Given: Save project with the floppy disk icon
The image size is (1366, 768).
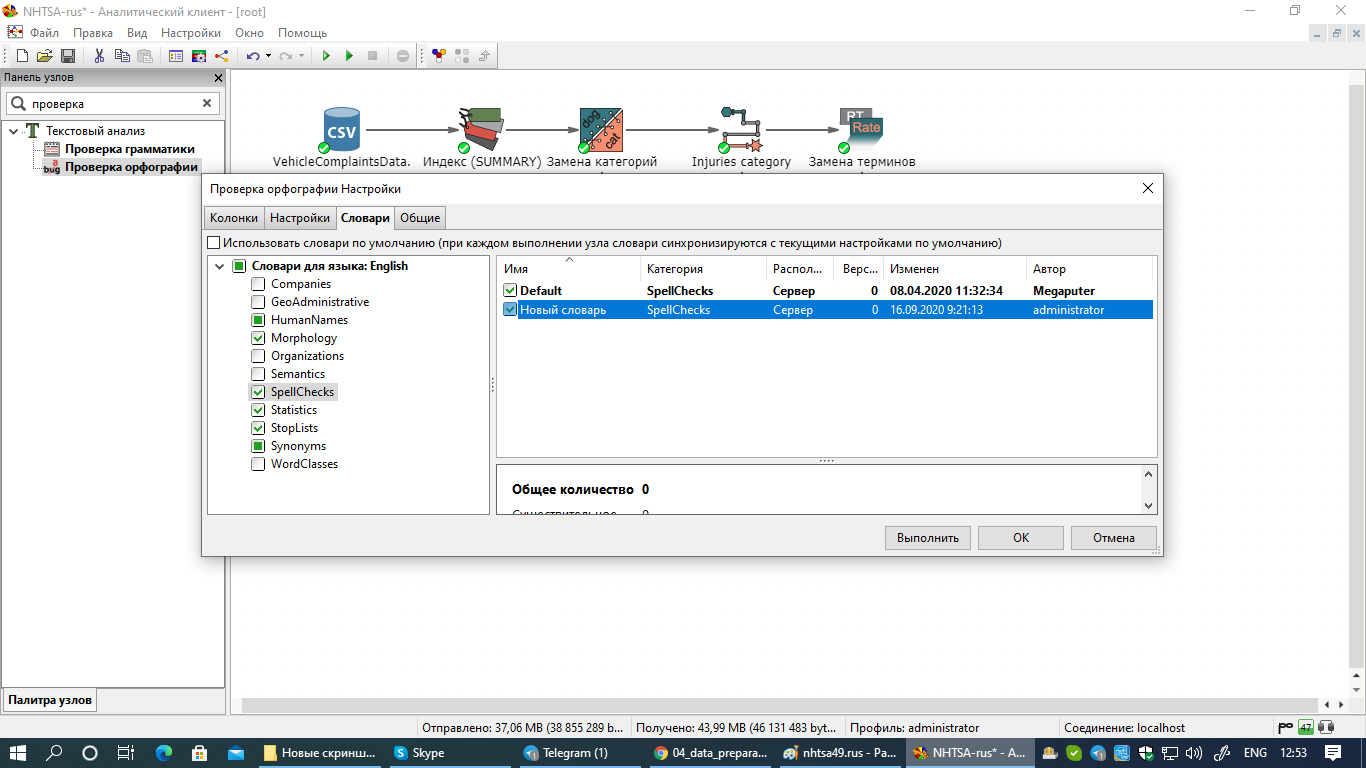Looking at the screenshot, I should [x=68, y=56].
